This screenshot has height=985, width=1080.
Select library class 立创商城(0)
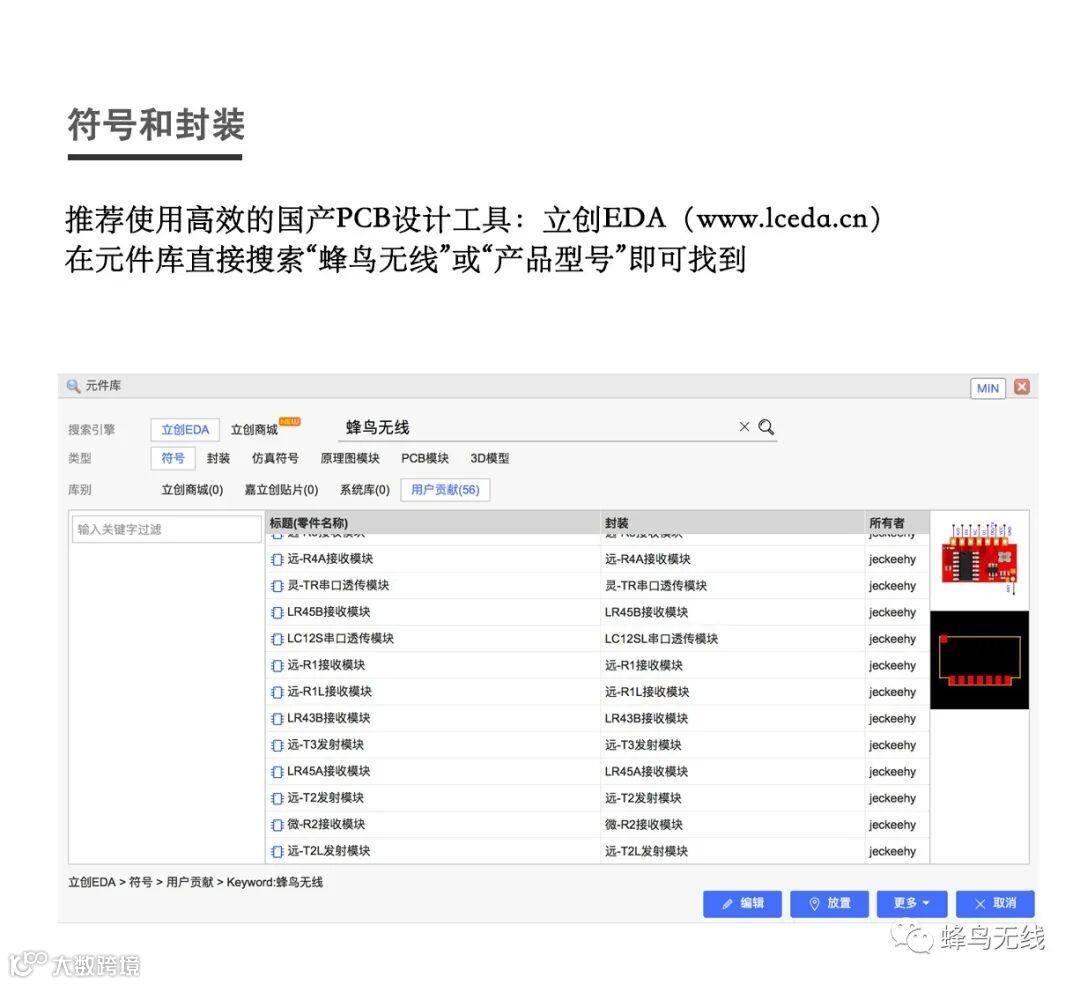tap(192, 490)
